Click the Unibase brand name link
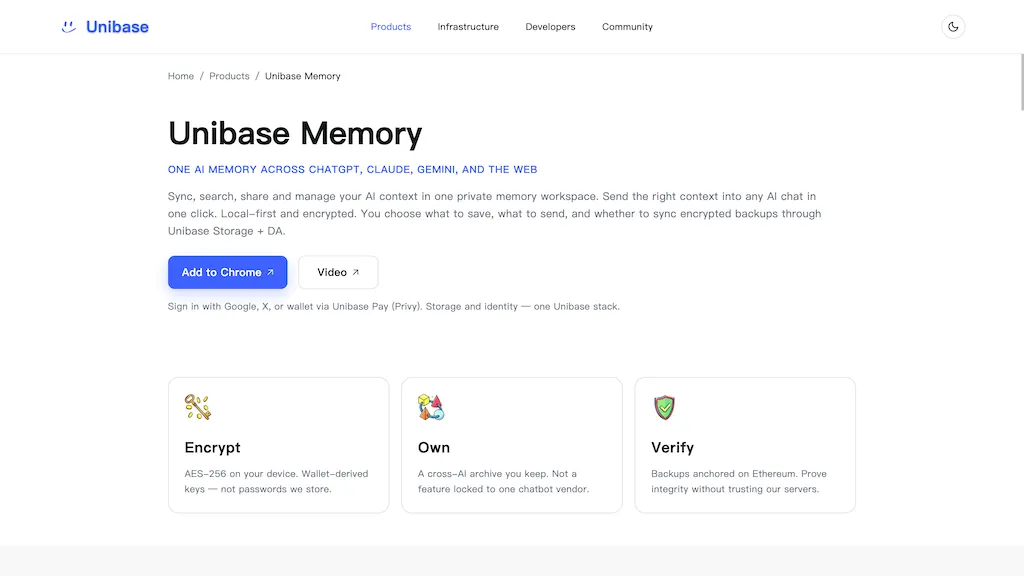This screenshot has height=576, width=1024. point(118,27)
